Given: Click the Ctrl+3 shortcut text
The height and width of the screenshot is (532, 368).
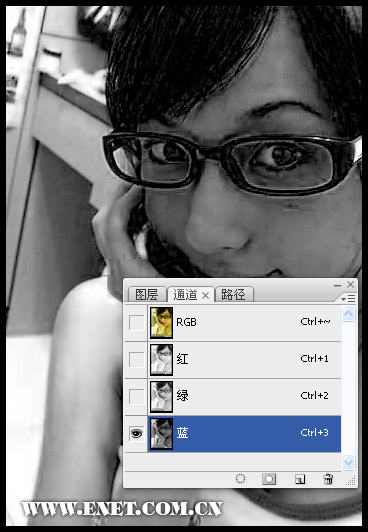Looking at the screenshot, I should tap(314, 433).
